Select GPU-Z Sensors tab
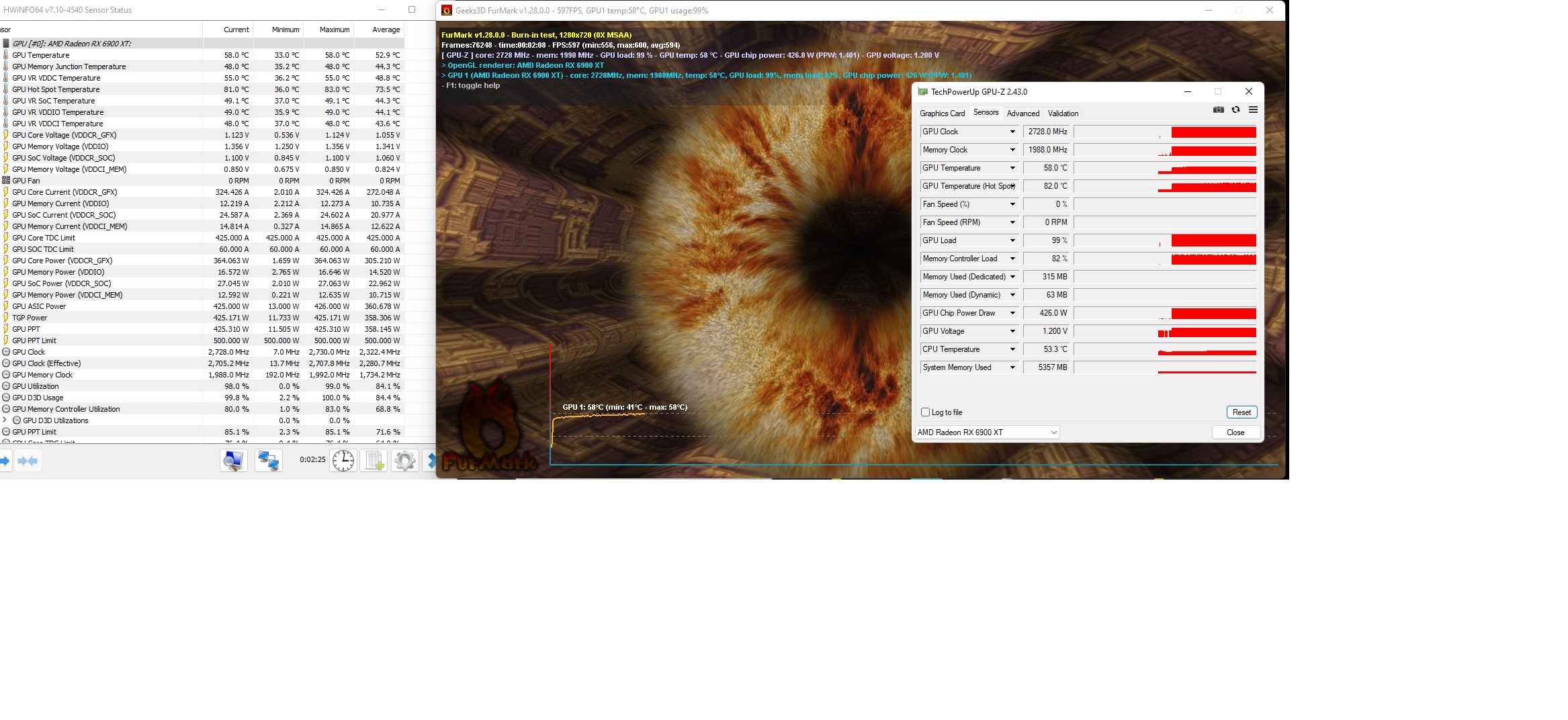The width and height of the screenshot is (1568, 720). [x=986, y=113]
